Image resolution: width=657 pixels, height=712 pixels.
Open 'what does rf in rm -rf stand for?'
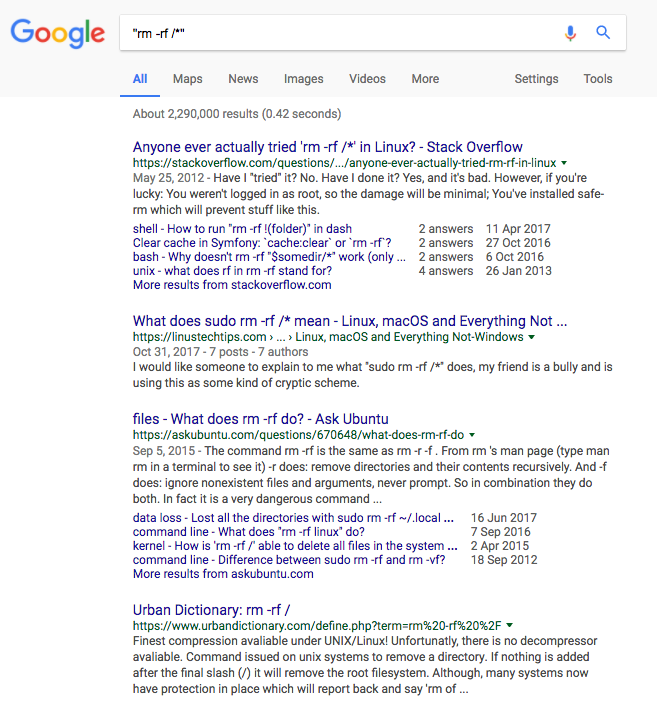(x=232, y=271)
